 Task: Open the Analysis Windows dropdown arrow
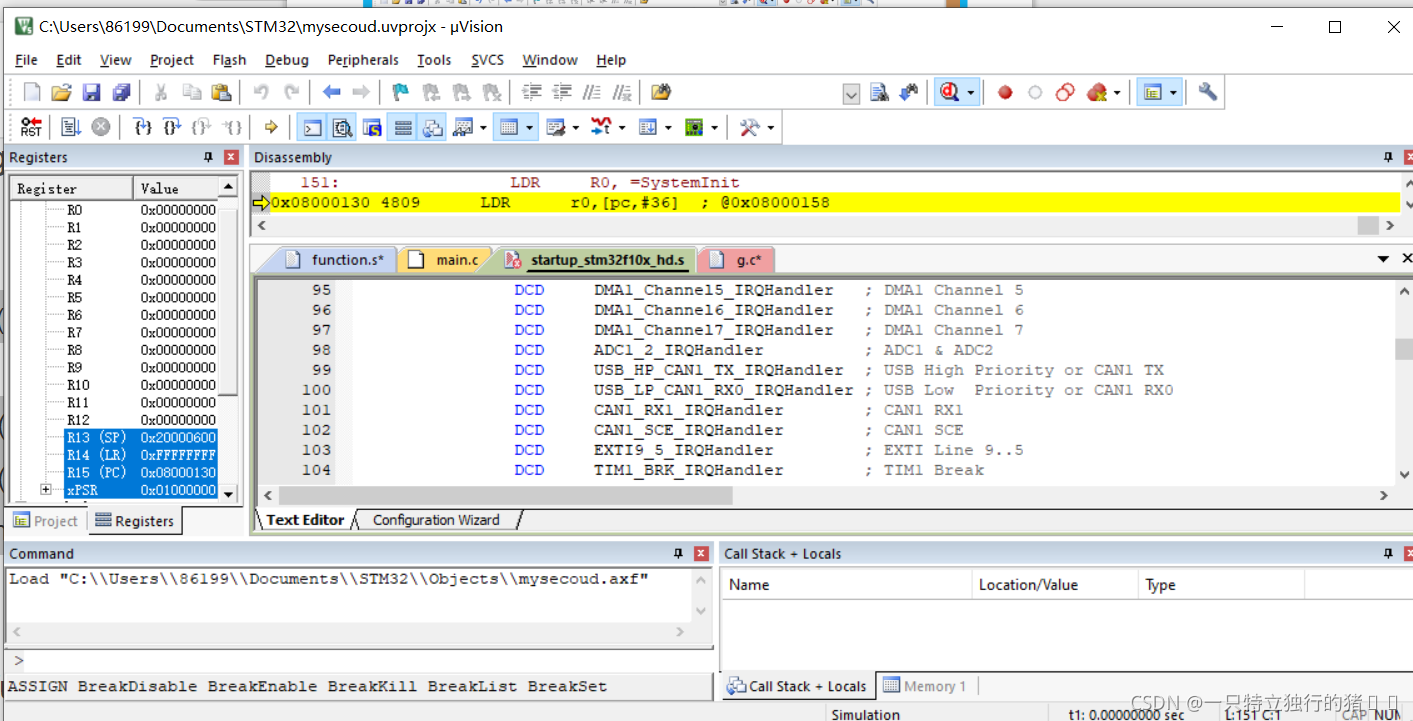coord(621,128)
